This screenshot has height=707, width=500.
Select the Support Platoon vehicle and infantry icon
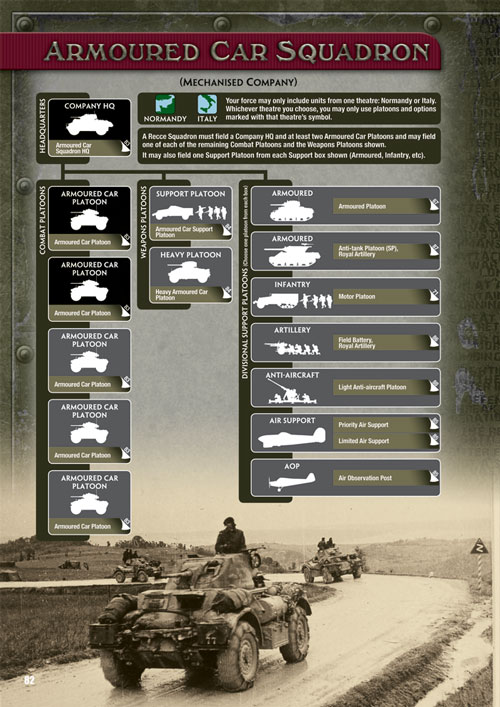coord(189,213)
